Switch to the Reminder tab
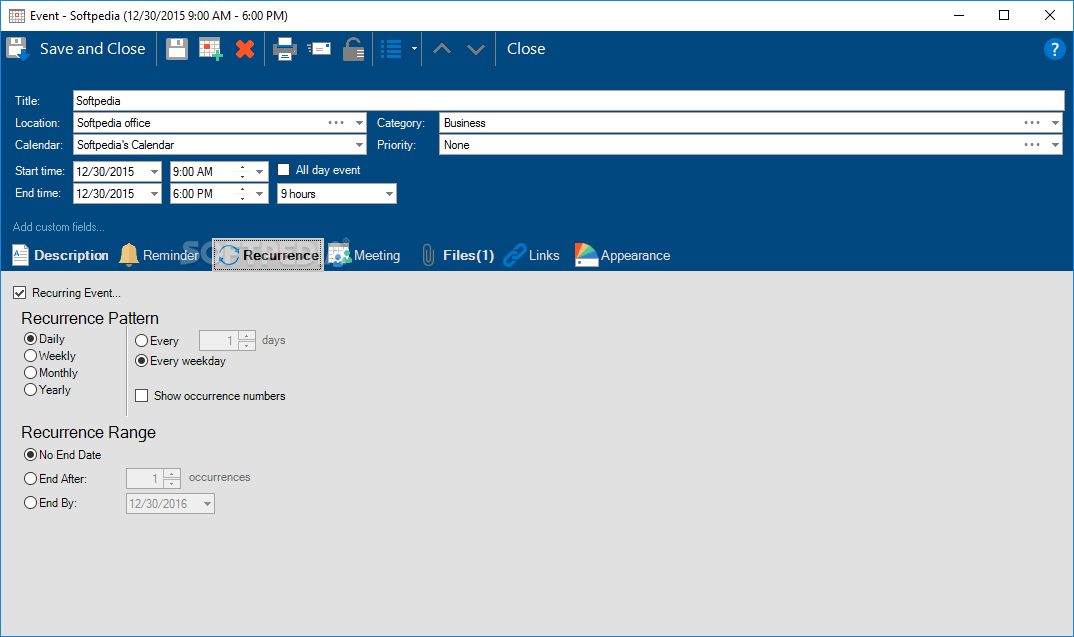Viewport: 1074px width, 637px height. tap(159, 255)
